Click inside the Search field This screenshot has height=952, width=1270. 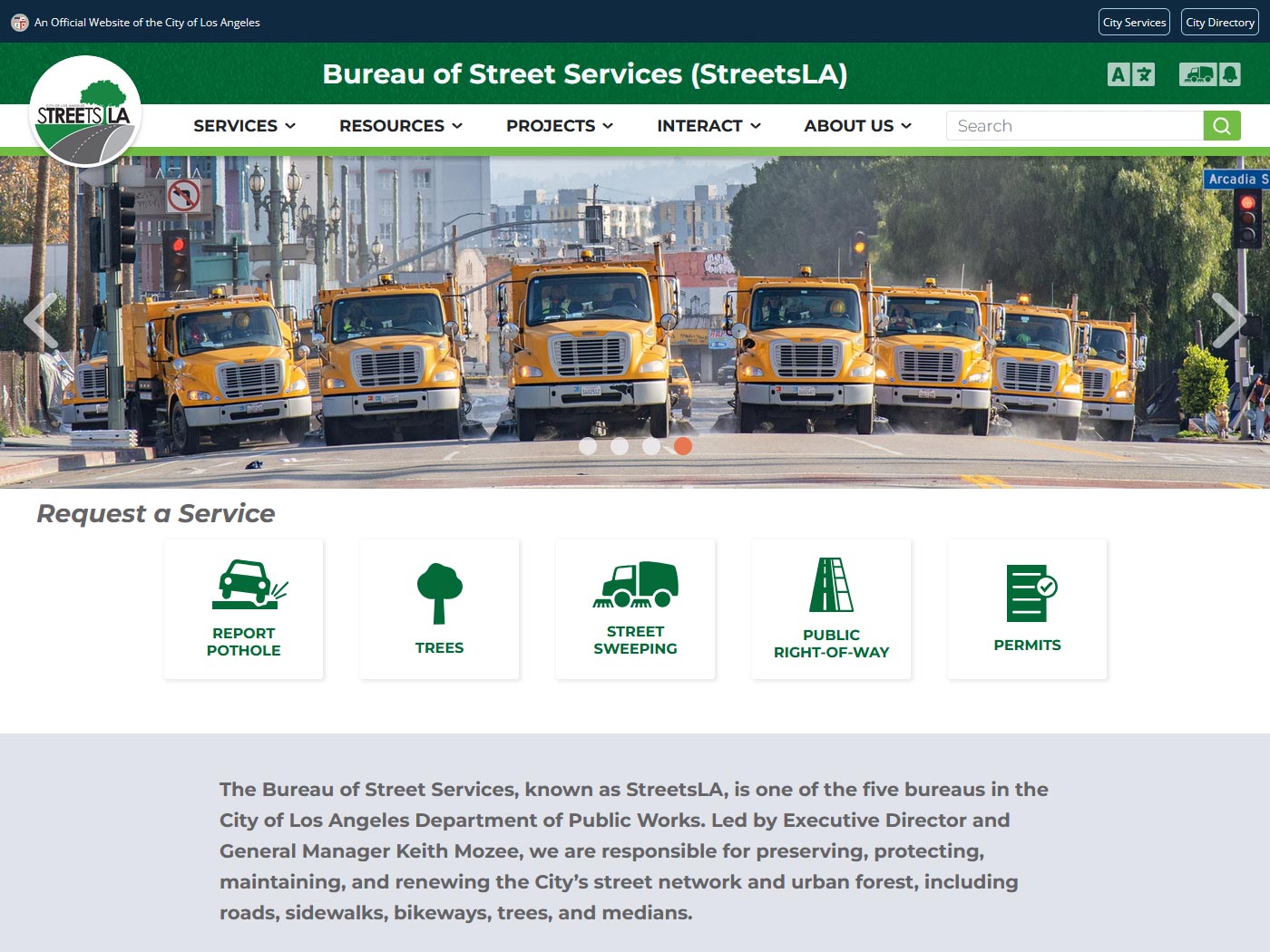(x=1070, y=125)
